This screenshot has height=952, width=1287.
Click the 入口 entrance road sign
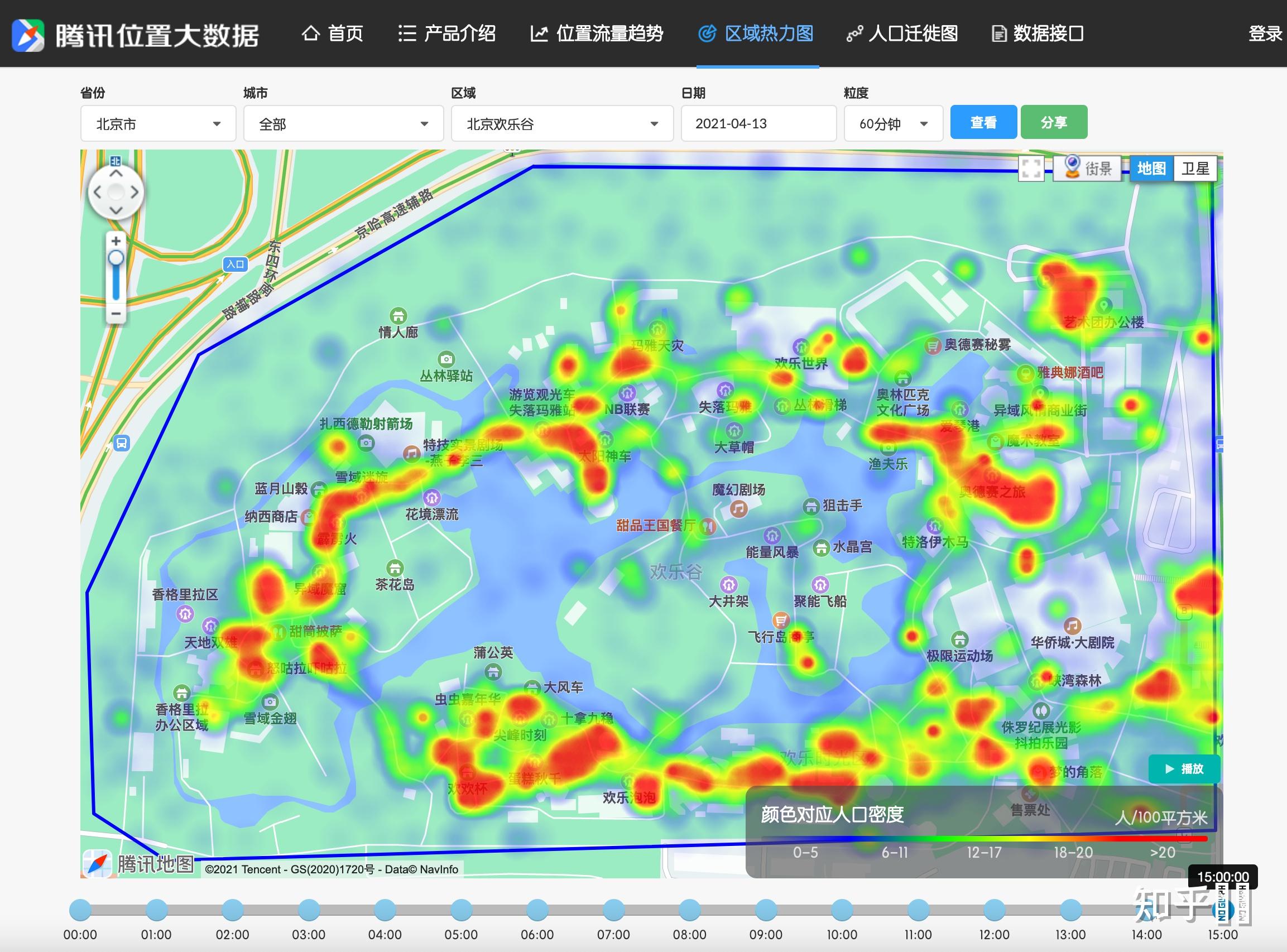tap(236, 264)
